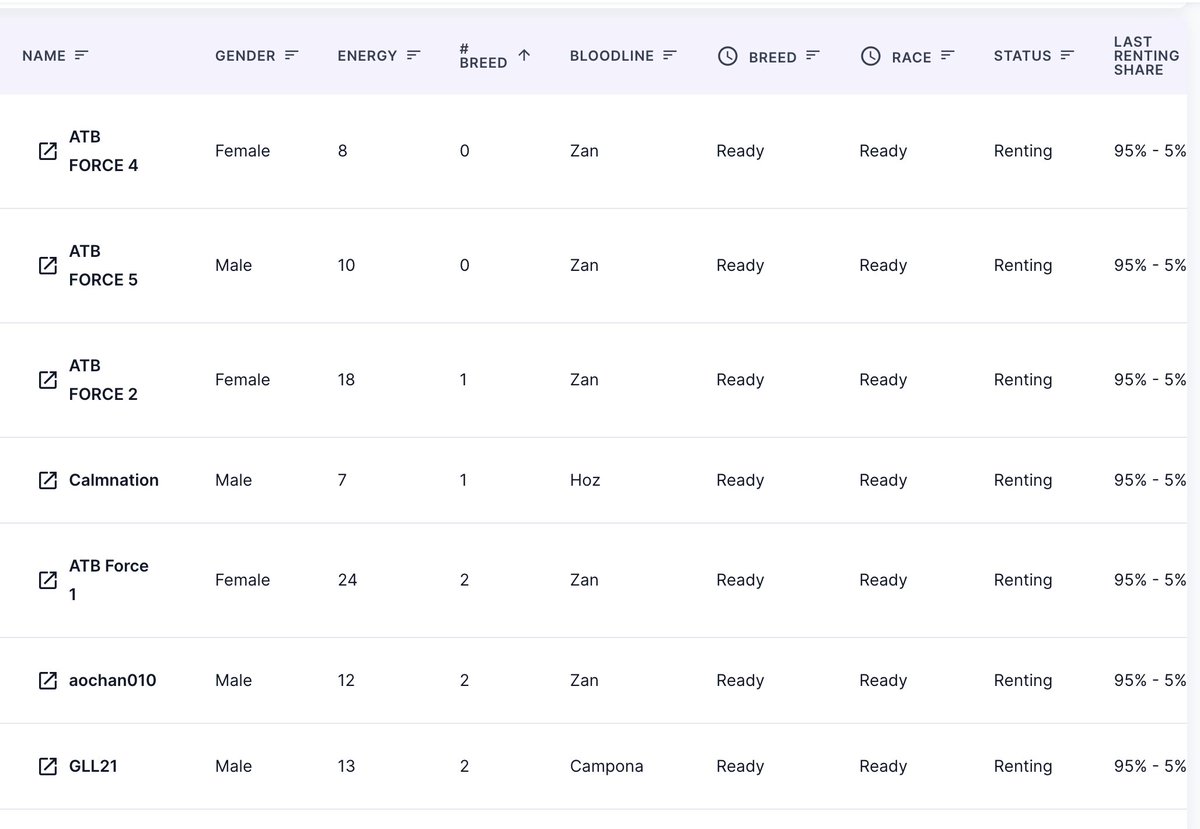The image size is (1200, 829).
Task: Open ATB FORCE 4 external link icon
Action: point(47,151)
